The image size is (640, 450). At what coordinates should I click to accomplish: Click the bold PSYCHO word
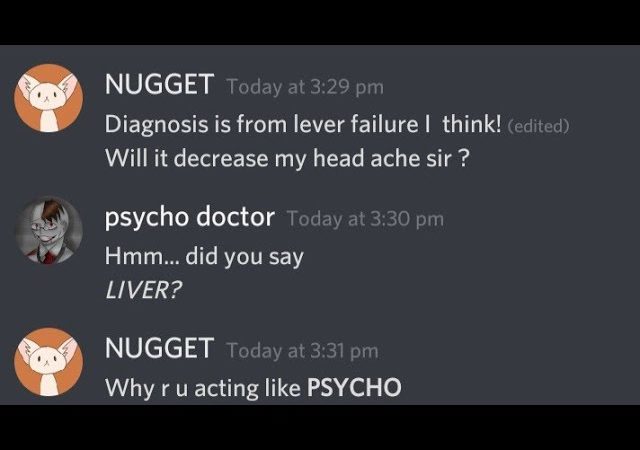[x=354, y=387]
